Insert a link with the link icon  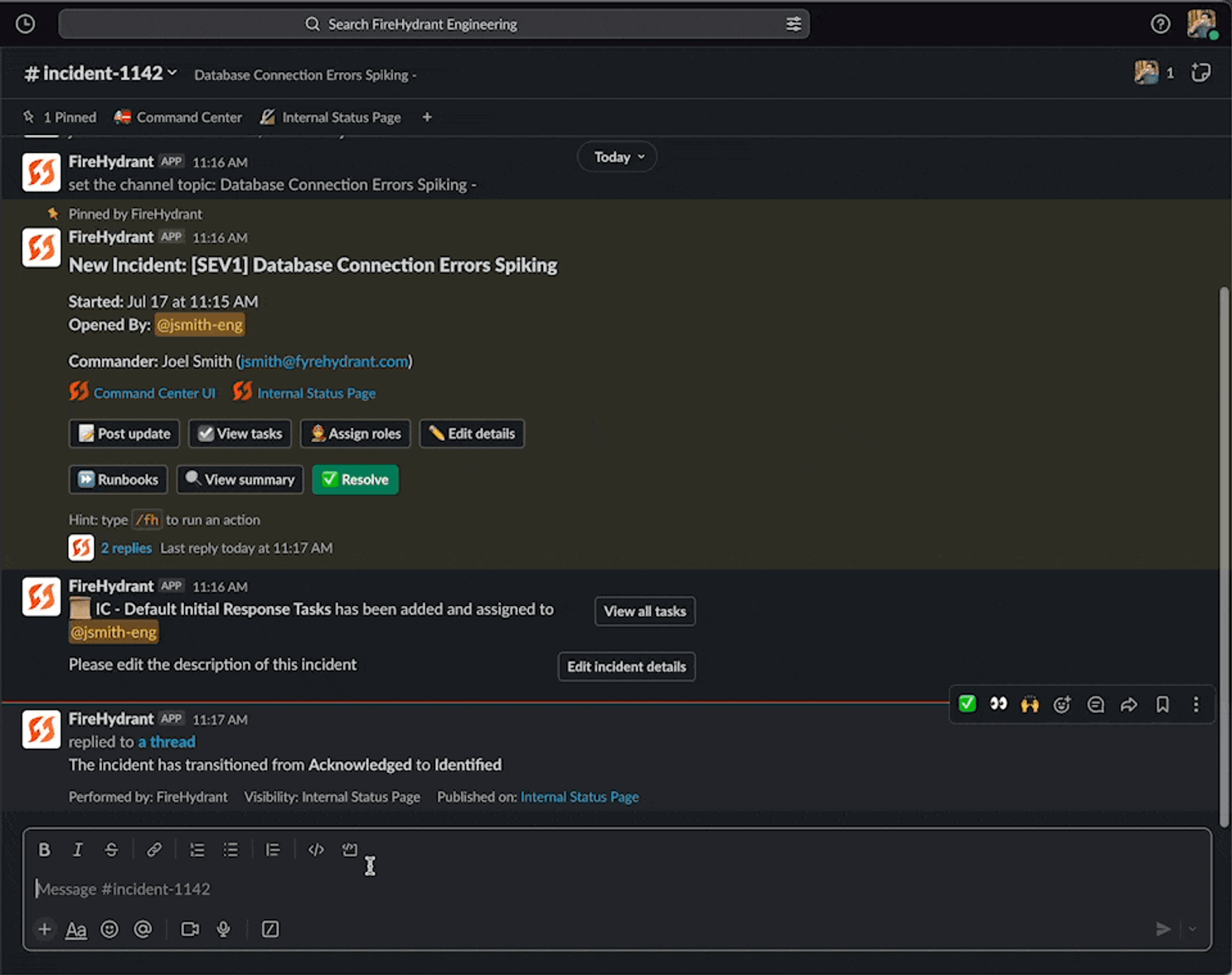pyautogui.click(x=154, y=850)
